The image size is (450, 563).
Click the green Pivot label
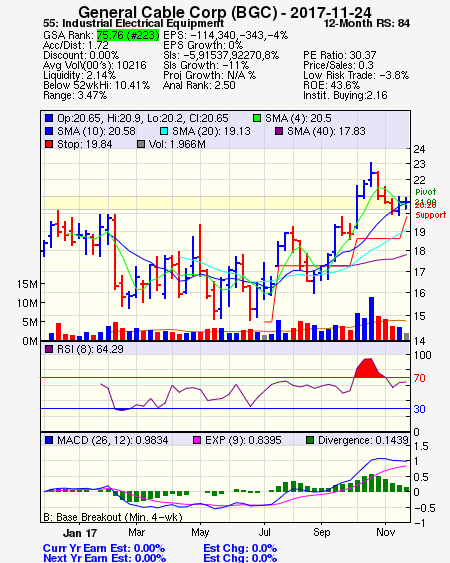(426, 191)
